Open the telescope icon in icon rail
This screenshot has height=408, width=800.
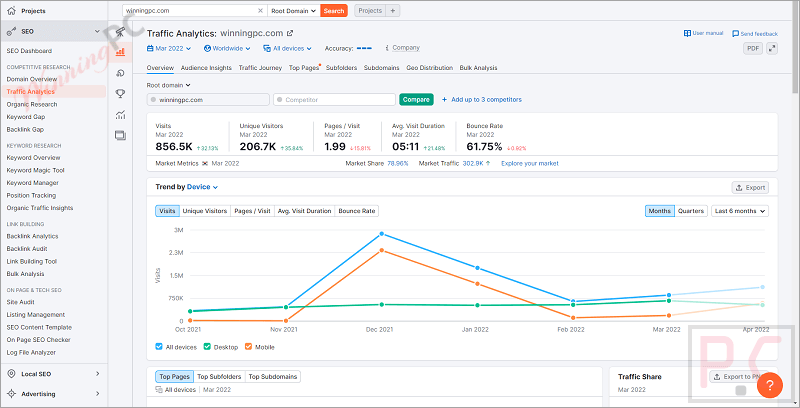point(120,32)
